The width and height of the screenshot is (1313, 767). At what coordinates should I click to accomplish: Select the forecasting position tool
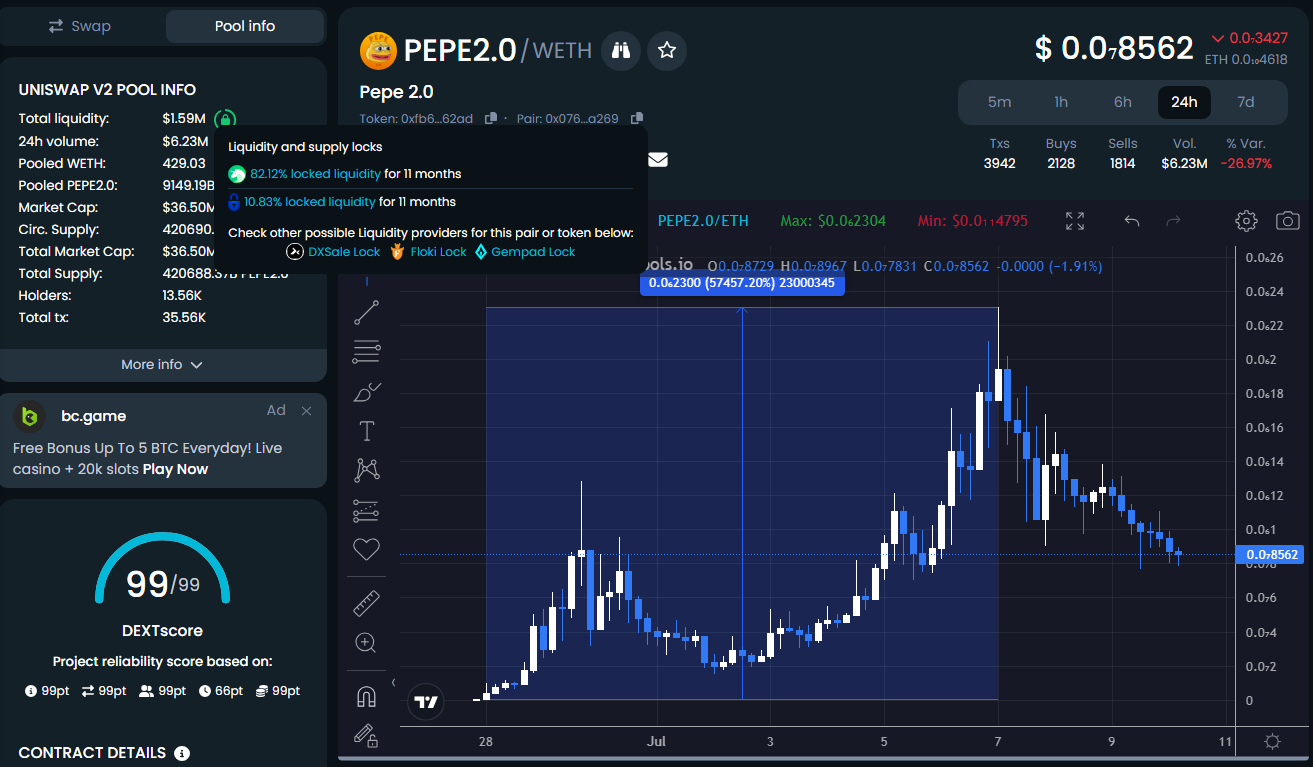(x=367, y=510)
